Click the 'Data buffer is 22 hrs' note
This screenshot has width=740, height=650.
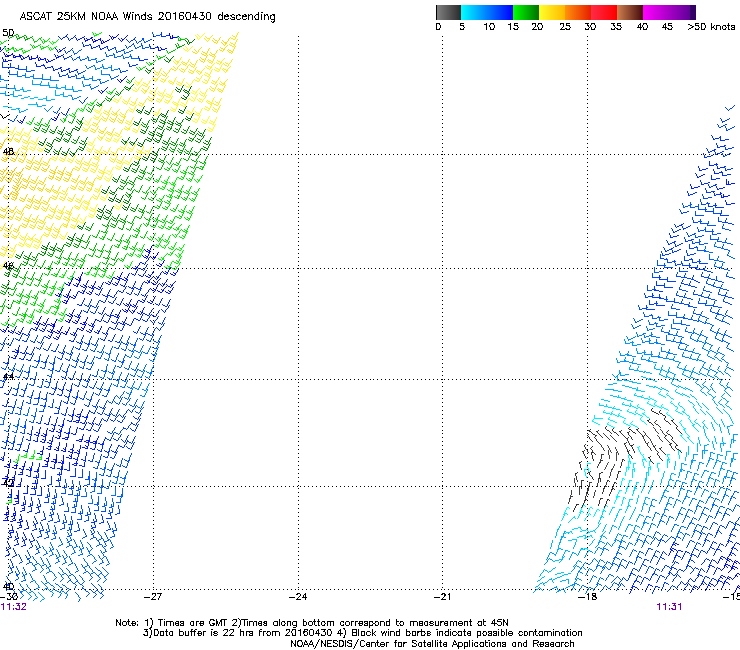[x=362, y=633]
